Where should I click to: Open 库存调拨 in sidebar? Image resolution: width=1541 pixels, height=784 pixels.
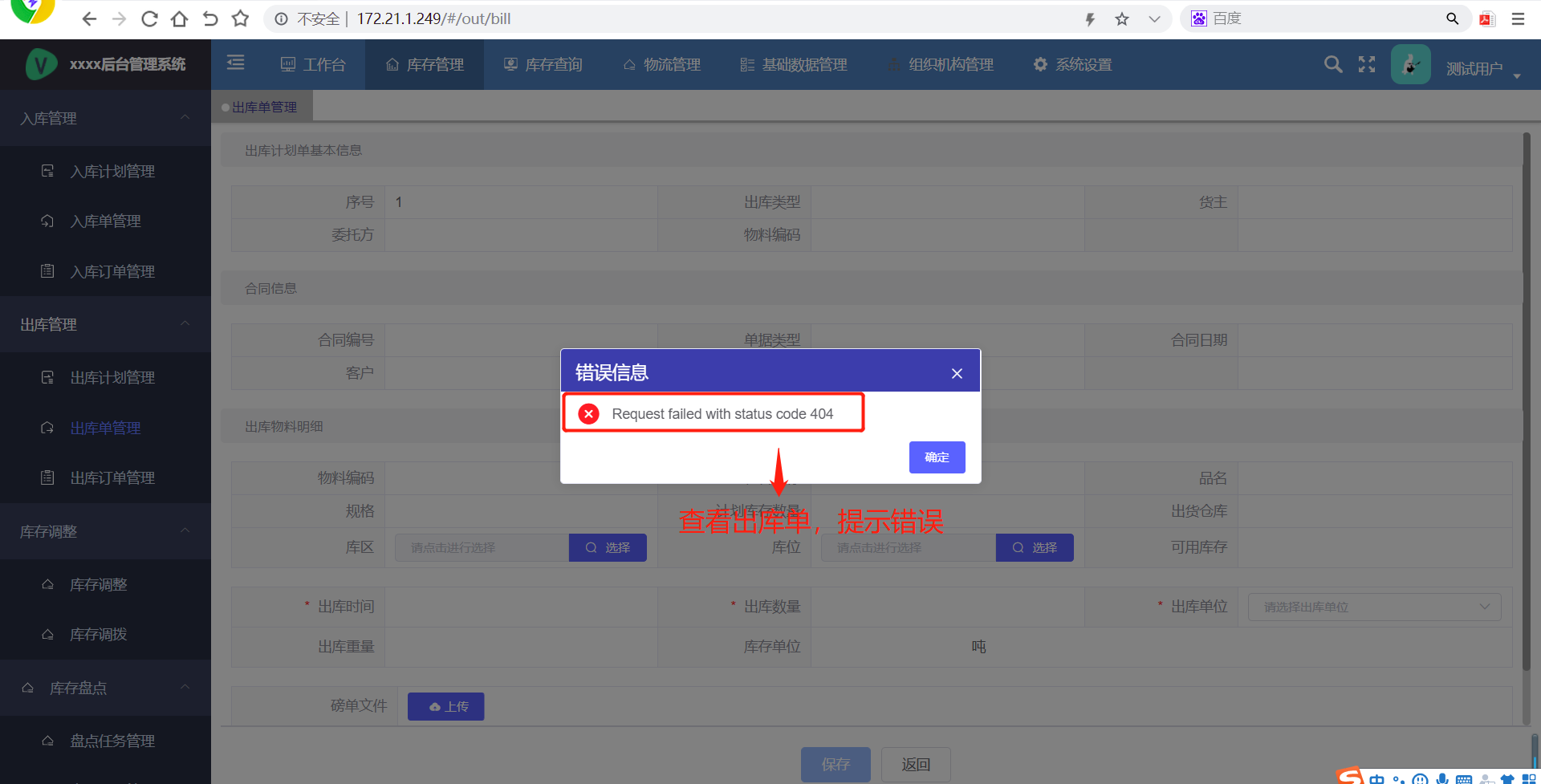tap(105, 634)
